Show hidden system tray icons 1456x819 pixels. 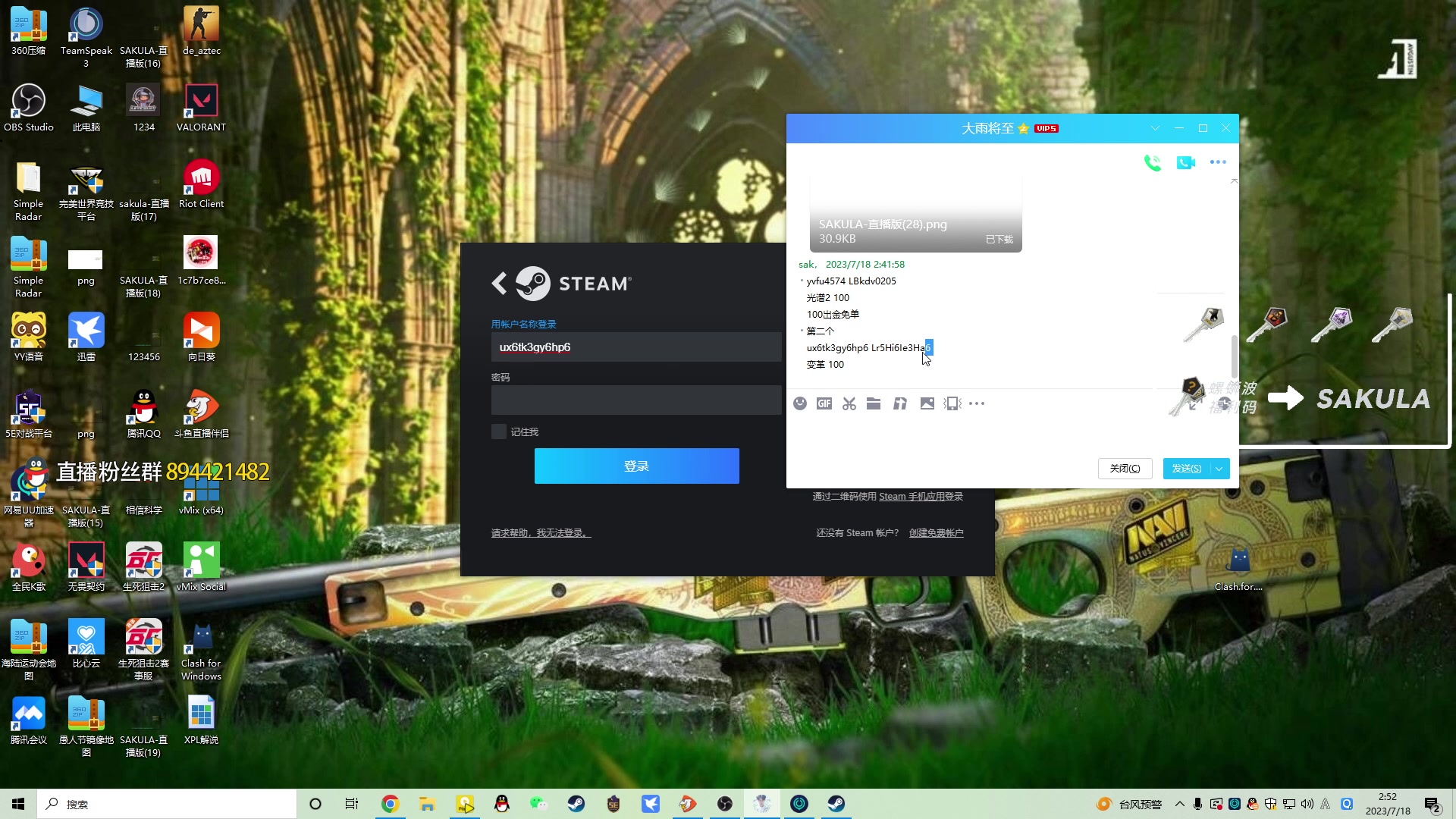pyautogui.click(x=1179, y=804)
